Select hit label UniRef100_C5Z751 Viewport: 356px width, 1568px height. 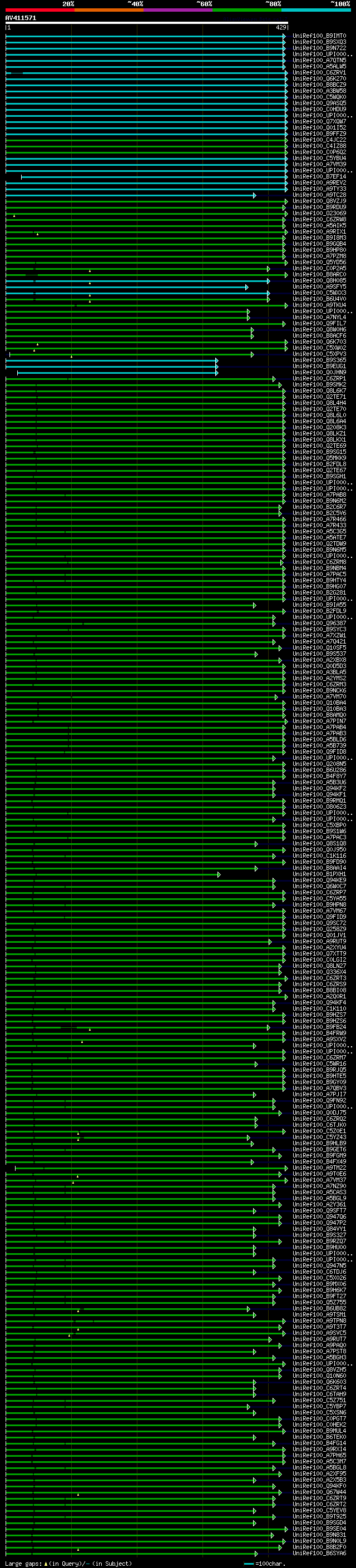[319, 1400]
